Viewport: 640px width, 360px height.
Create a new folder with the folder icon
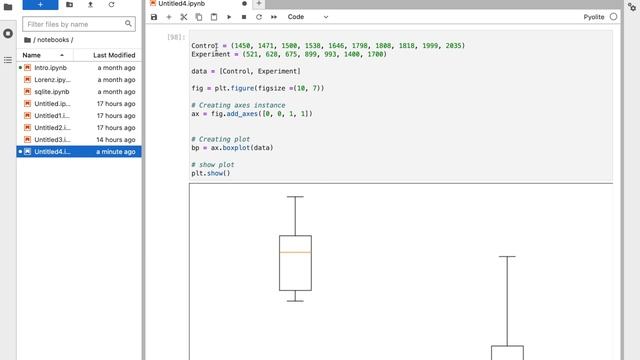69,4
